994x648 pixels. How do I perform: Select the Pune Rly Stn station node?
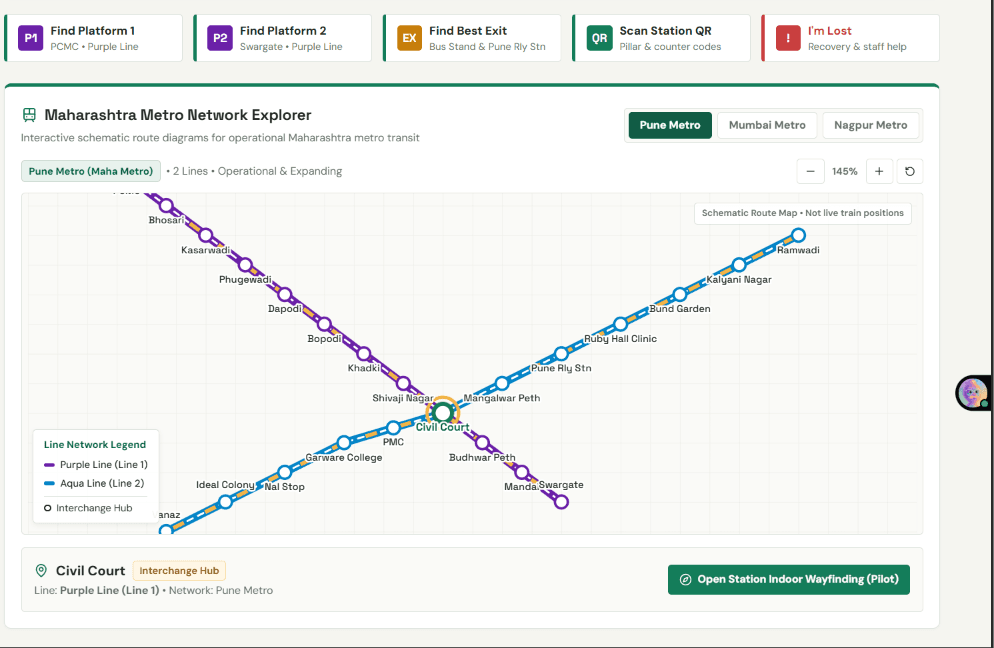point(561,353)
